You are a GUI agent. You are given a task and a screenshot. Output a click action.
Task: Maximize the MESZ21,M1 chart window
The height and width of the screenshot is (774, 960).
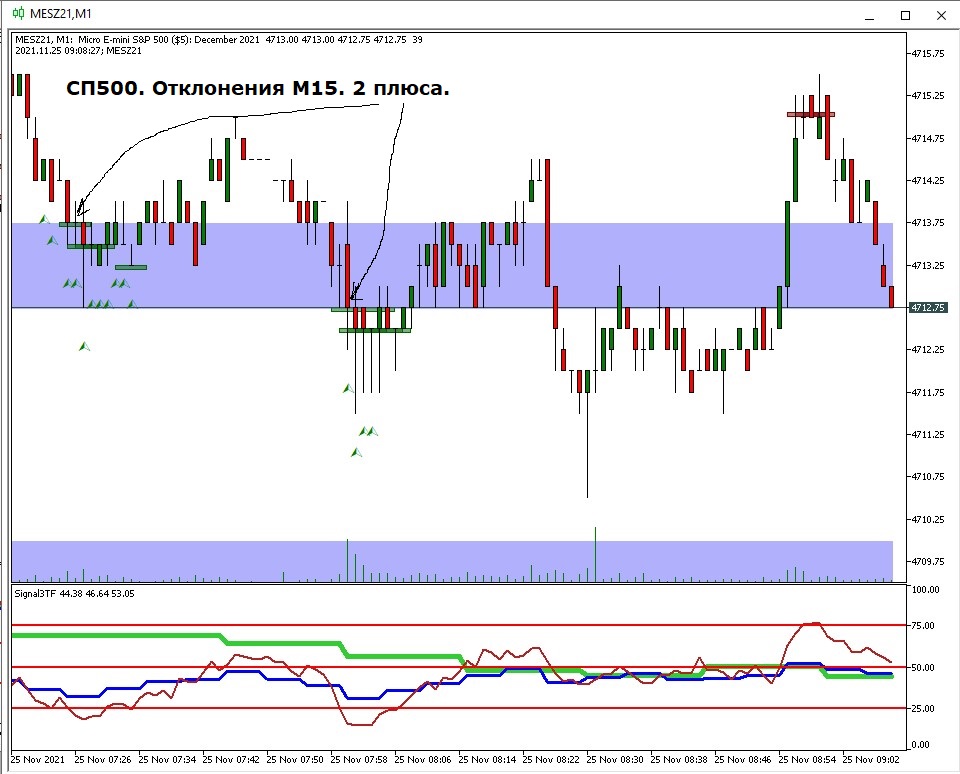coord(906,15)
